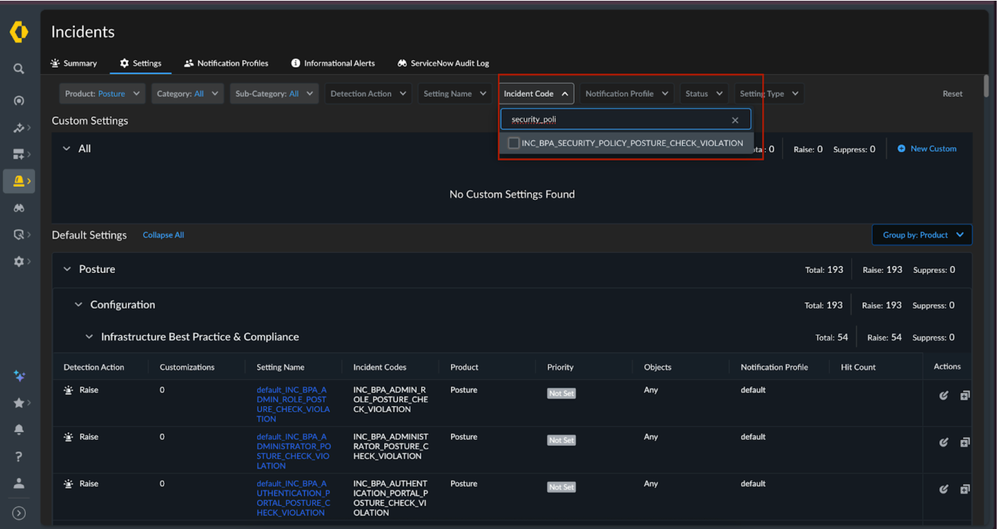Click the edit icon for the first setting row
This screenshot has width=999, height=529.
(x=943, y=395)
